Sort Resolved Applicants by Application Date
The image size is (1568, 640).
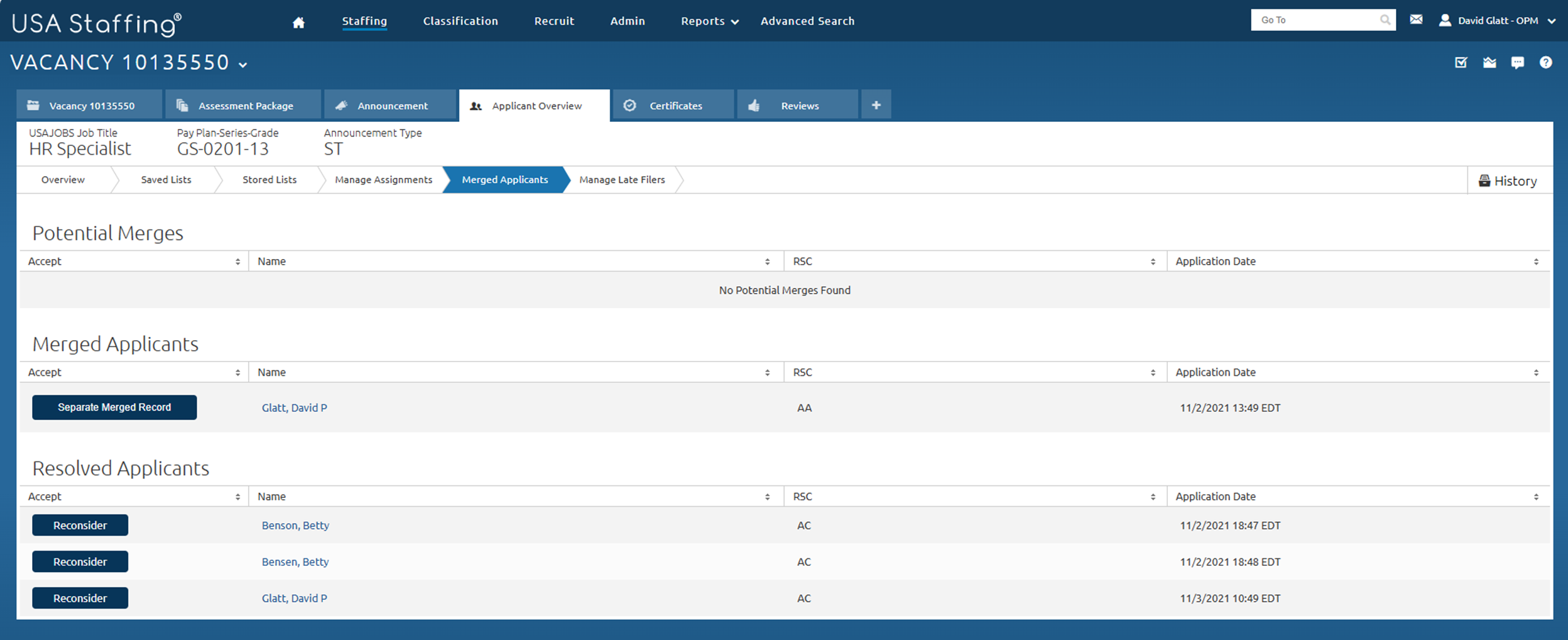pyautogui.click(x=1536, y=497)
